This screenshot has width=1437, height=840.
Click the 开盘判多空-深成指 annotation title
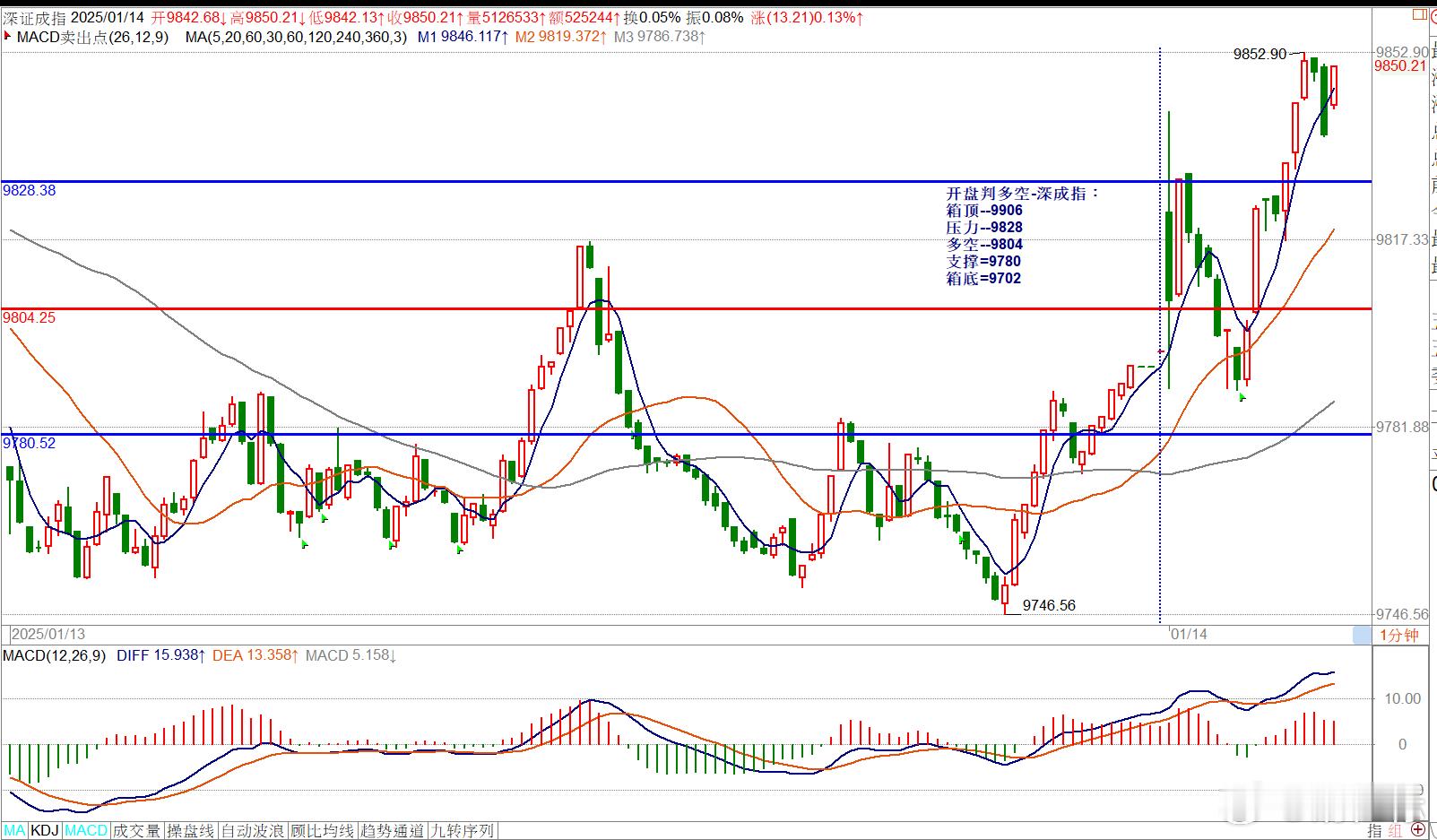(1023, 193)
